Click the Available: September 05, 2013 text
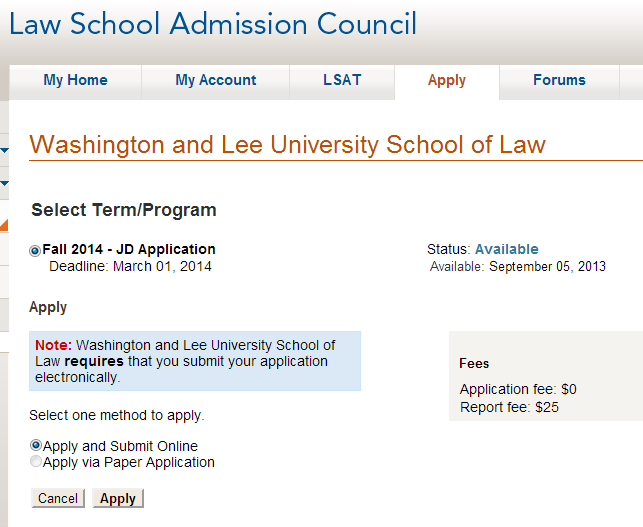643x527 pixels. coord(518,267)
